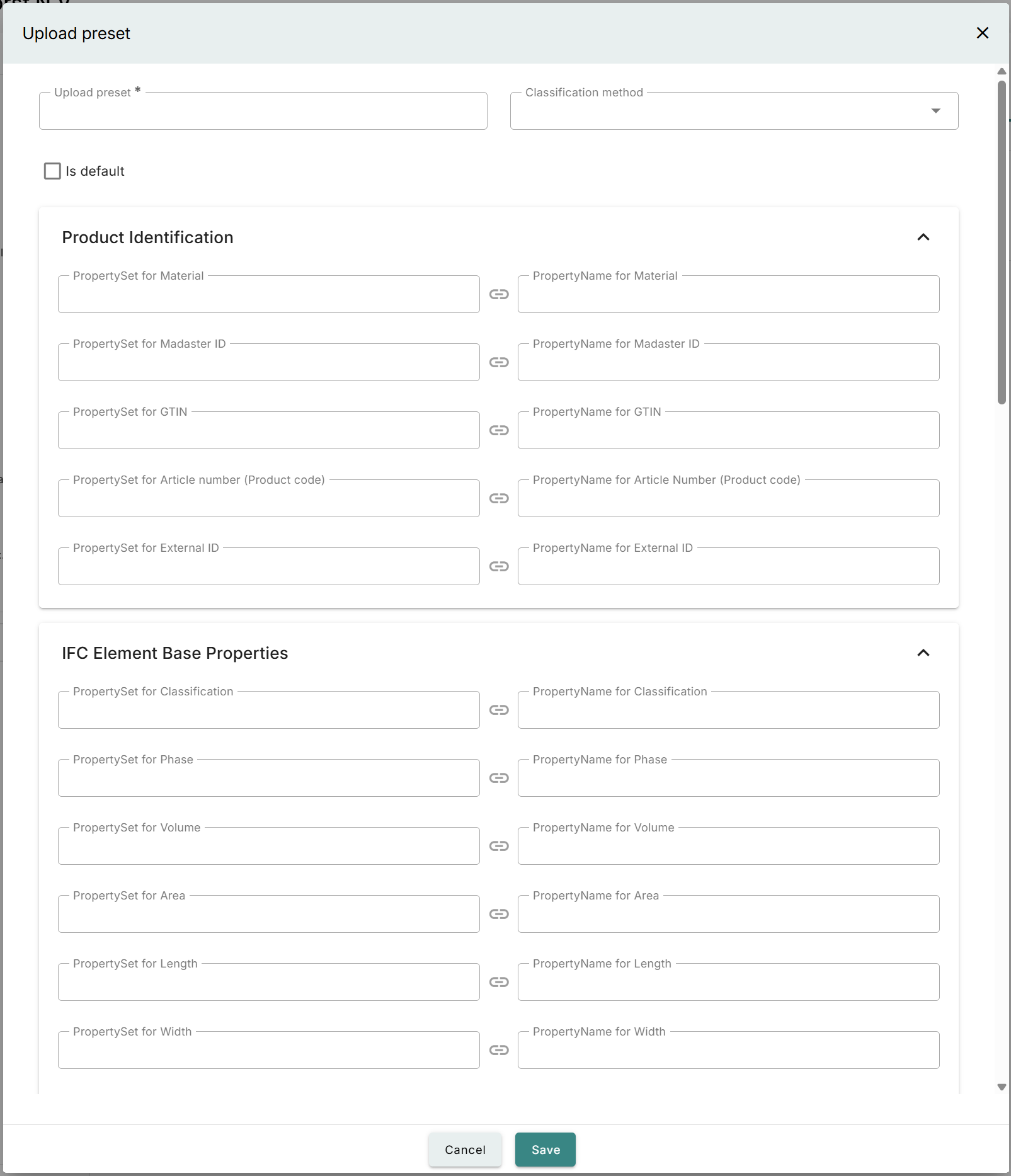Click the Area row link icon
This screenshot has width=1011, height=1176.
point(499,914)
